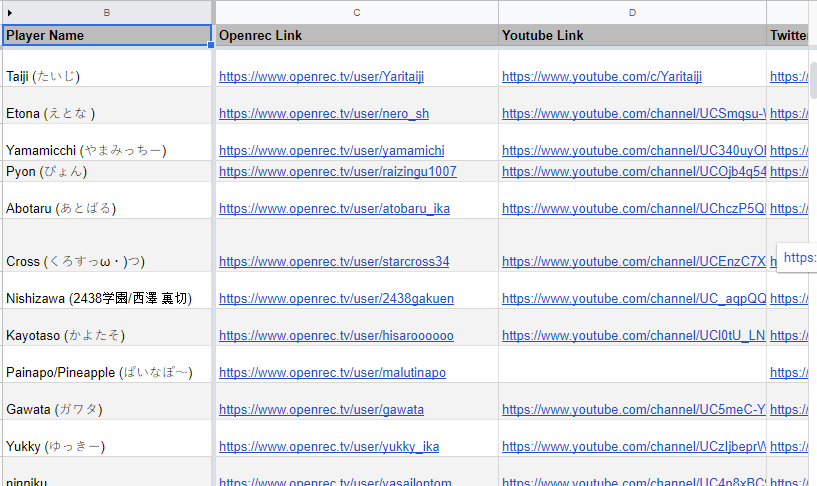Open YouTube channel link UCSmqsu in Etona row

click(x=634, y=114)
